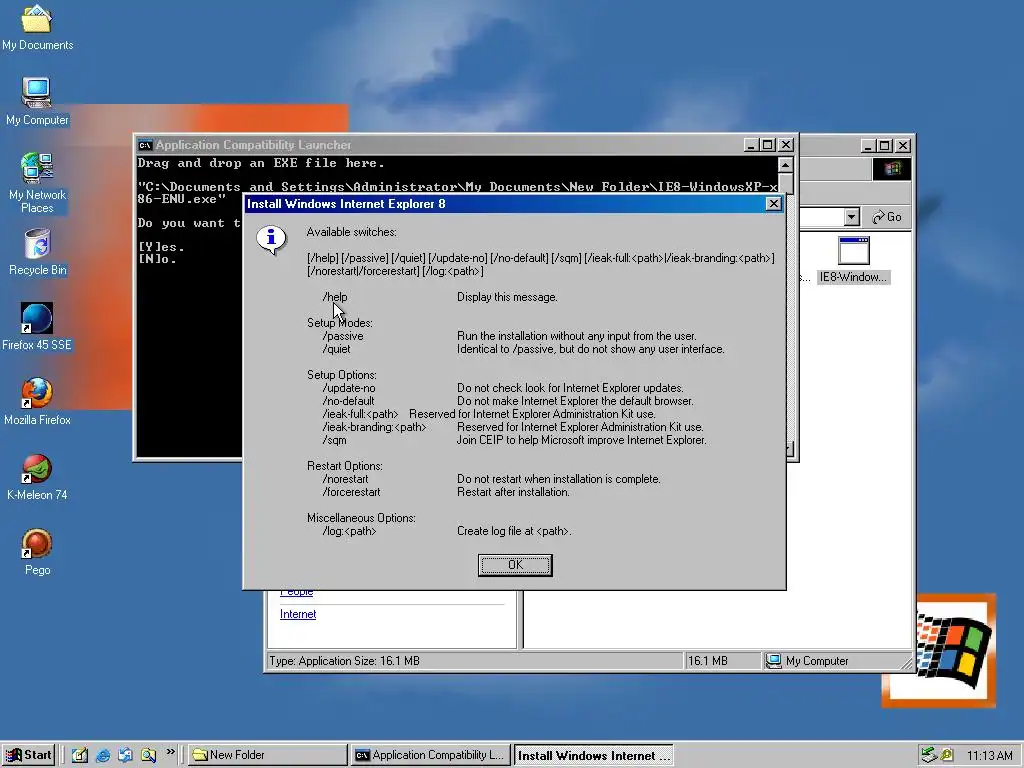Select the Firefox 45 SSE shortcut
This screenshot has height=768, width=1024.
pos(37,327)
